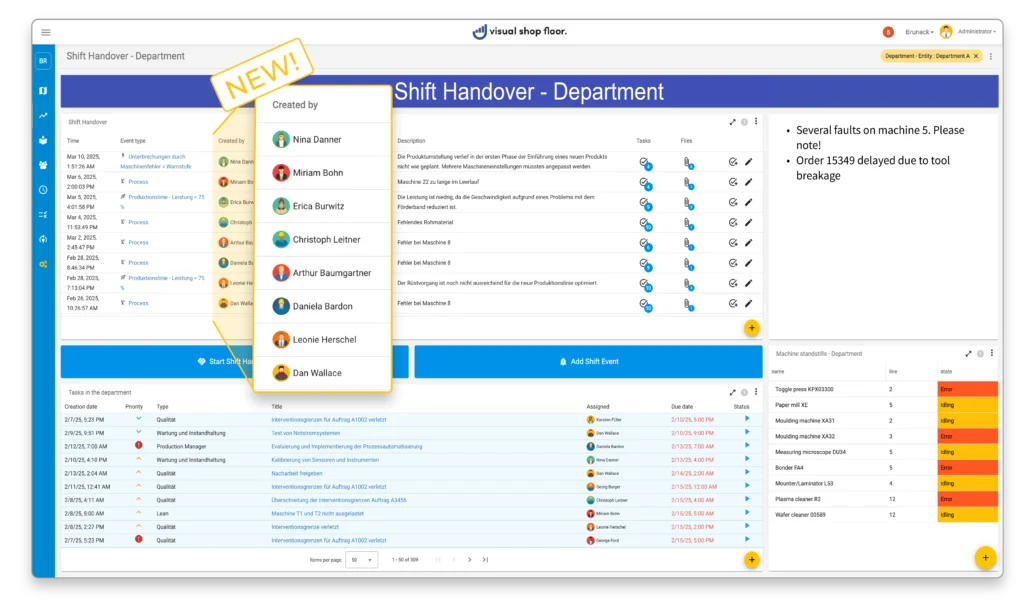This screenshot has height=612, width=1024.
Task: Open the Bruneck location dropdown
Action: [x=918, y=32]
